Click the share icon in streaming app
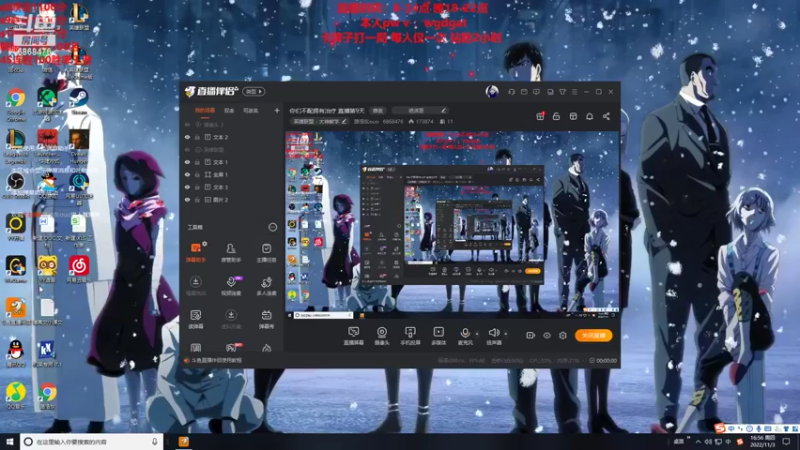The height and width of the screenshot is (450, 800). (606, 116)
